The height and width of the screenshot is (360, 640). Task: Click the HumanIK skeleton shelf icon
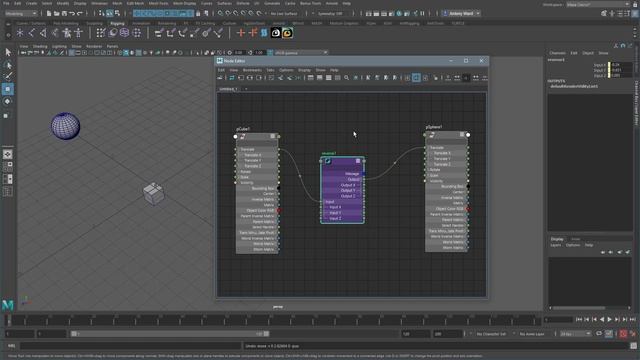pos(78,33)
